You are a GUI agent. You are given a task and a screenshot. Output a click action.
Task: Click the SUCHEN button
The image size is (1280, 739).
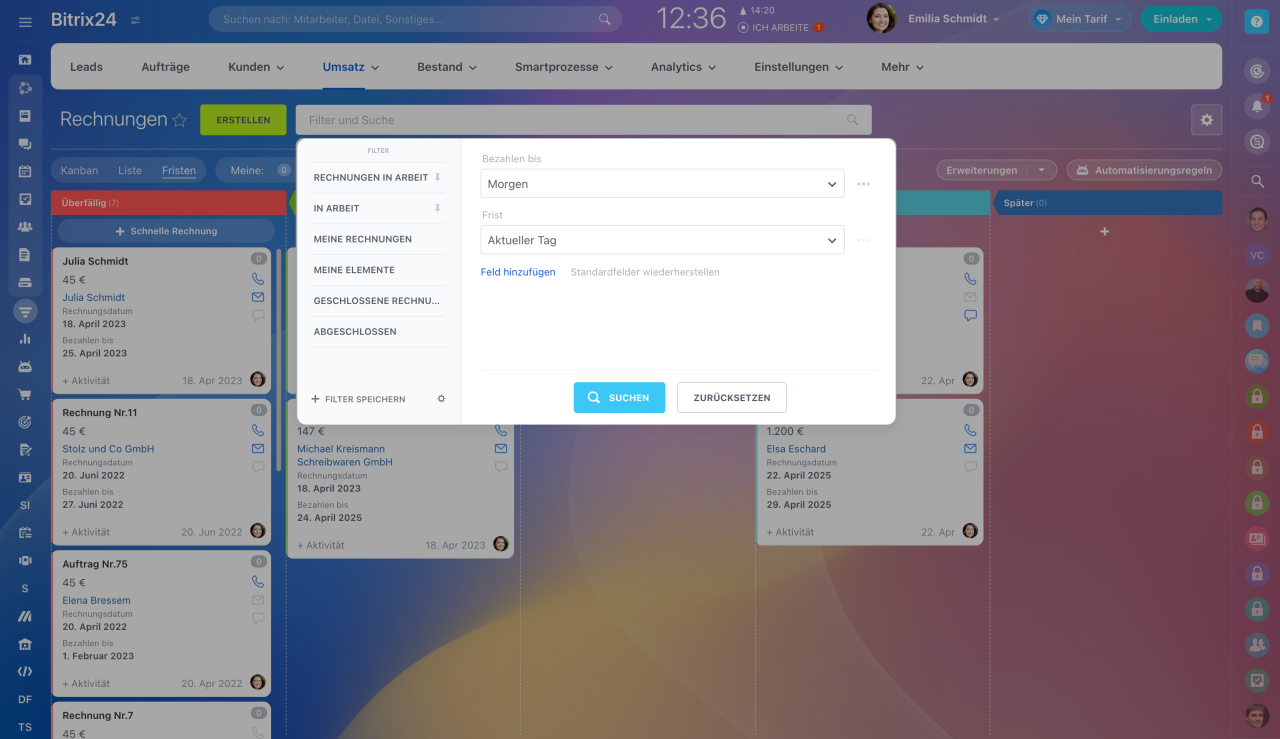619,397
